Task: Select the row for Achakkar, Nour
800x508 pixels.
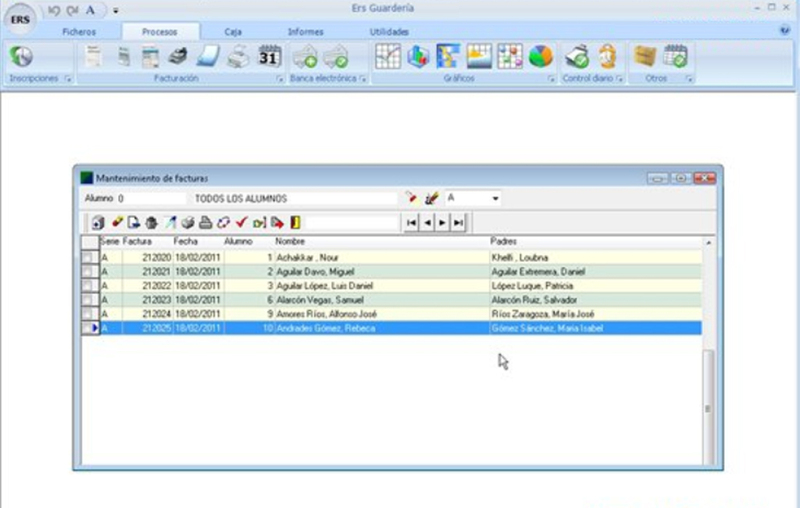Action: [392, 257]
